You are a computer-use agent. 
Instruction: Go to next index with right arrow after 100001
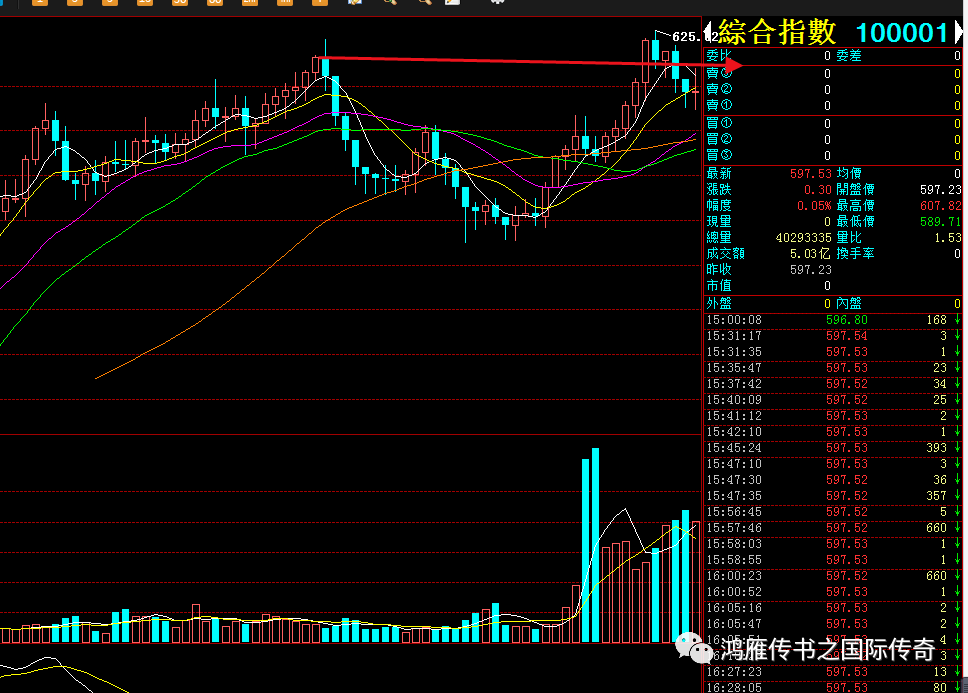pos(959,31)
